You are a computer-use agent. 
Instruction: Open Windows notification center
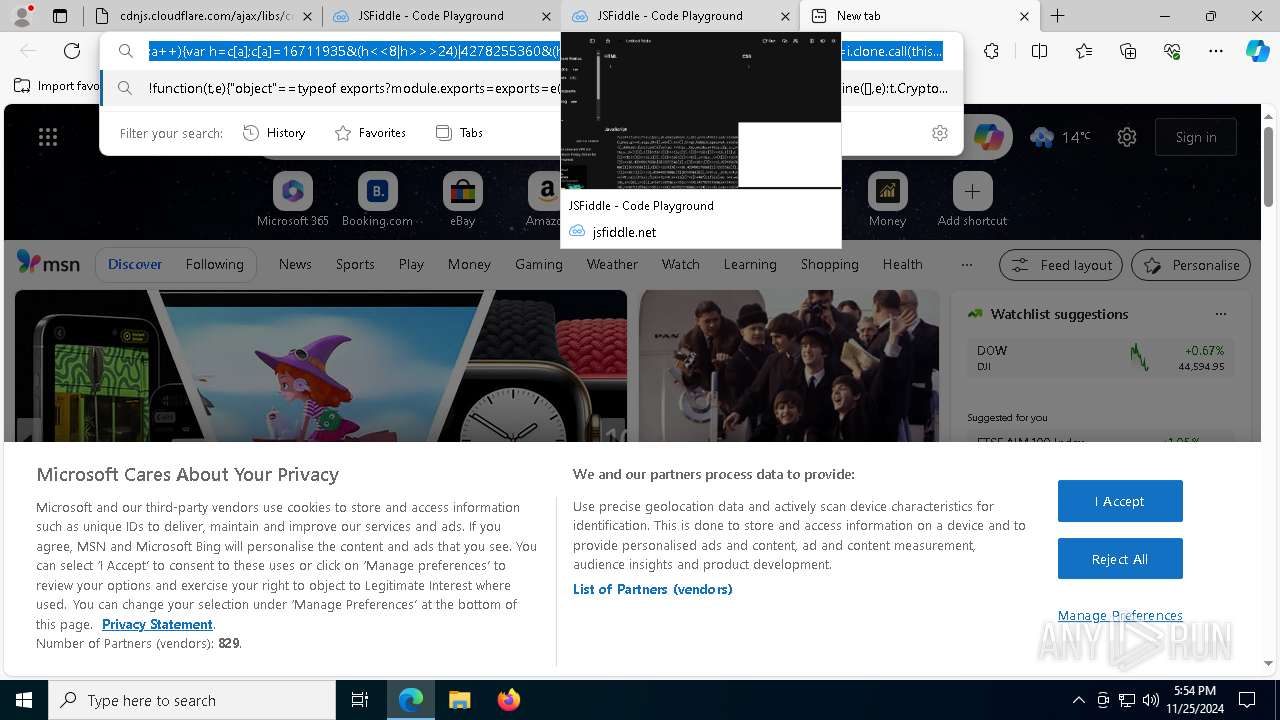[x=1247, y=700]
